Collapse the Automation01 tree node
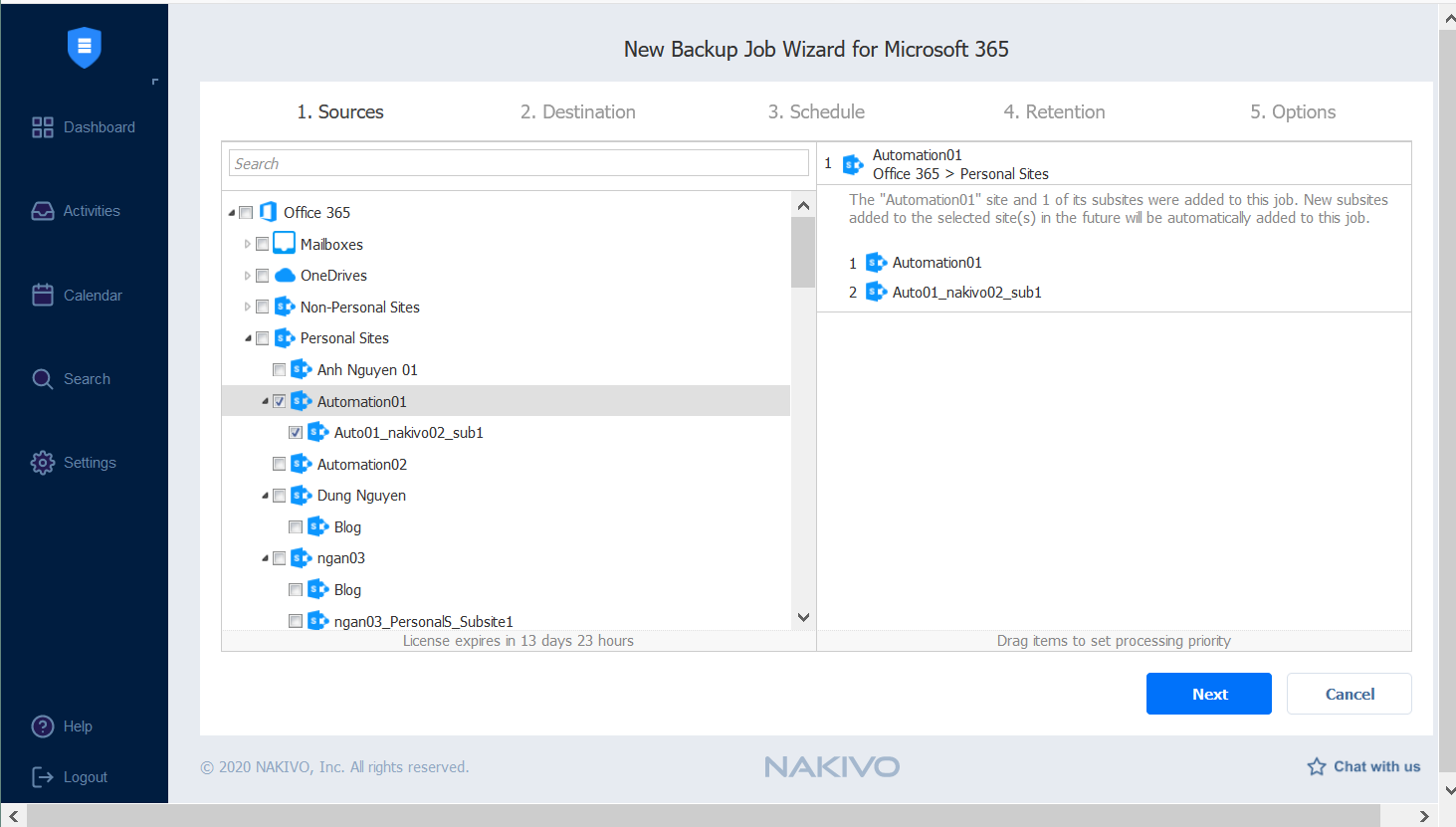 point(266,401)
